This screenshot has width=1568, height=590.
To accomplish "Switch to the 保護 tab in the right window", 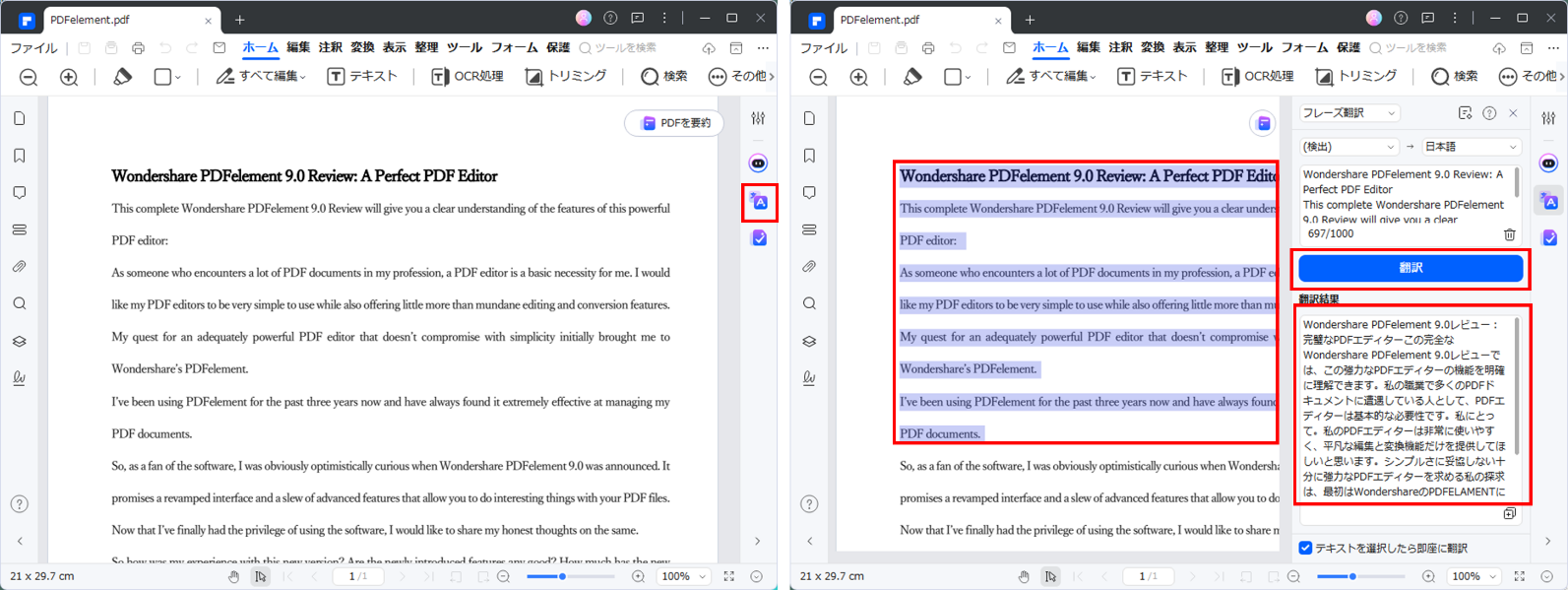I will (1348, 47).
